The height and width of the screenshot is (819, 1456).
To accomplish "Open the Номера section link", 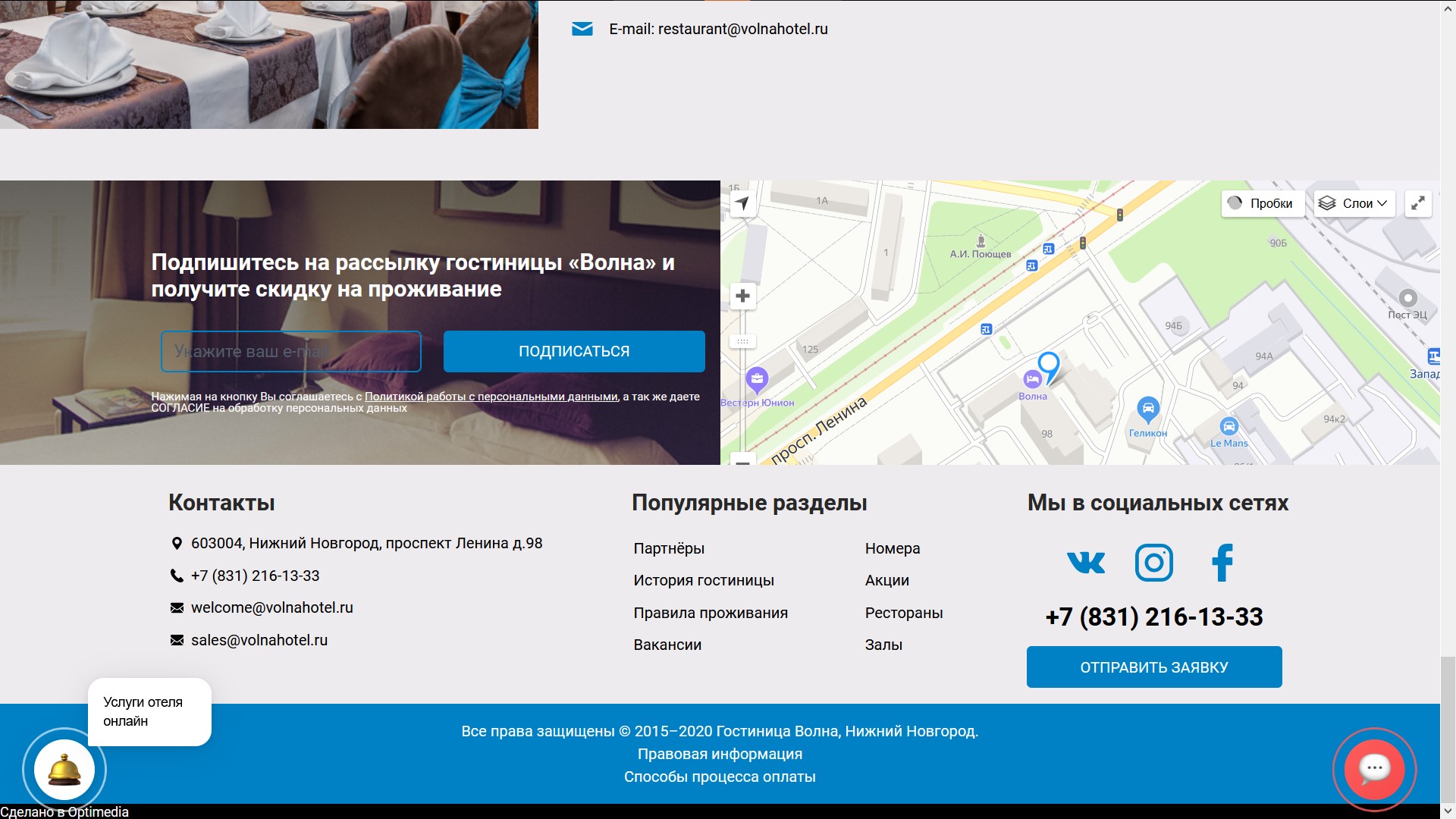I will (x=892, y=548).
